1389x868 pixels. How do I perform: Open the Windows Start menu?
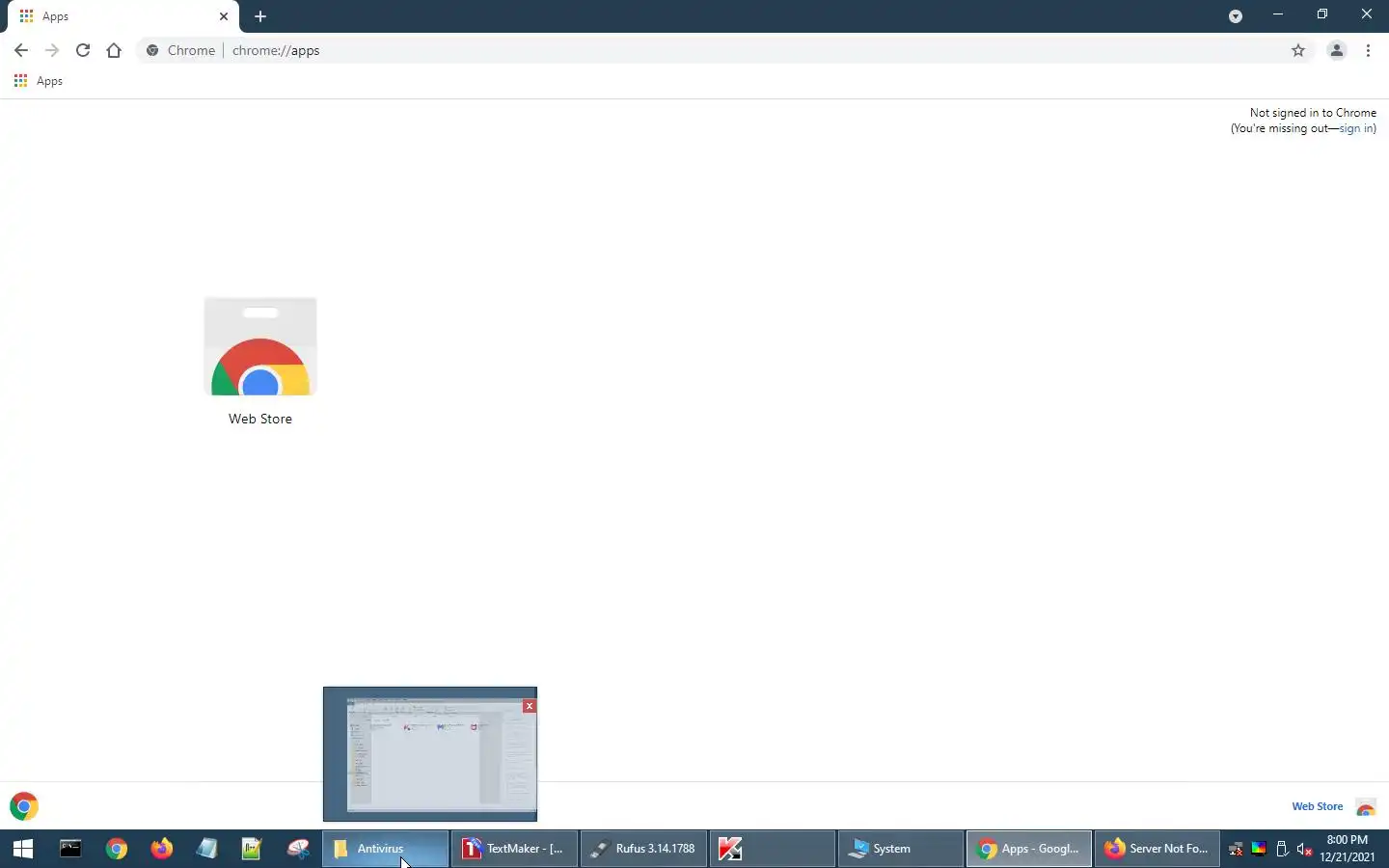pyautogui.click(x=23, y=849)
